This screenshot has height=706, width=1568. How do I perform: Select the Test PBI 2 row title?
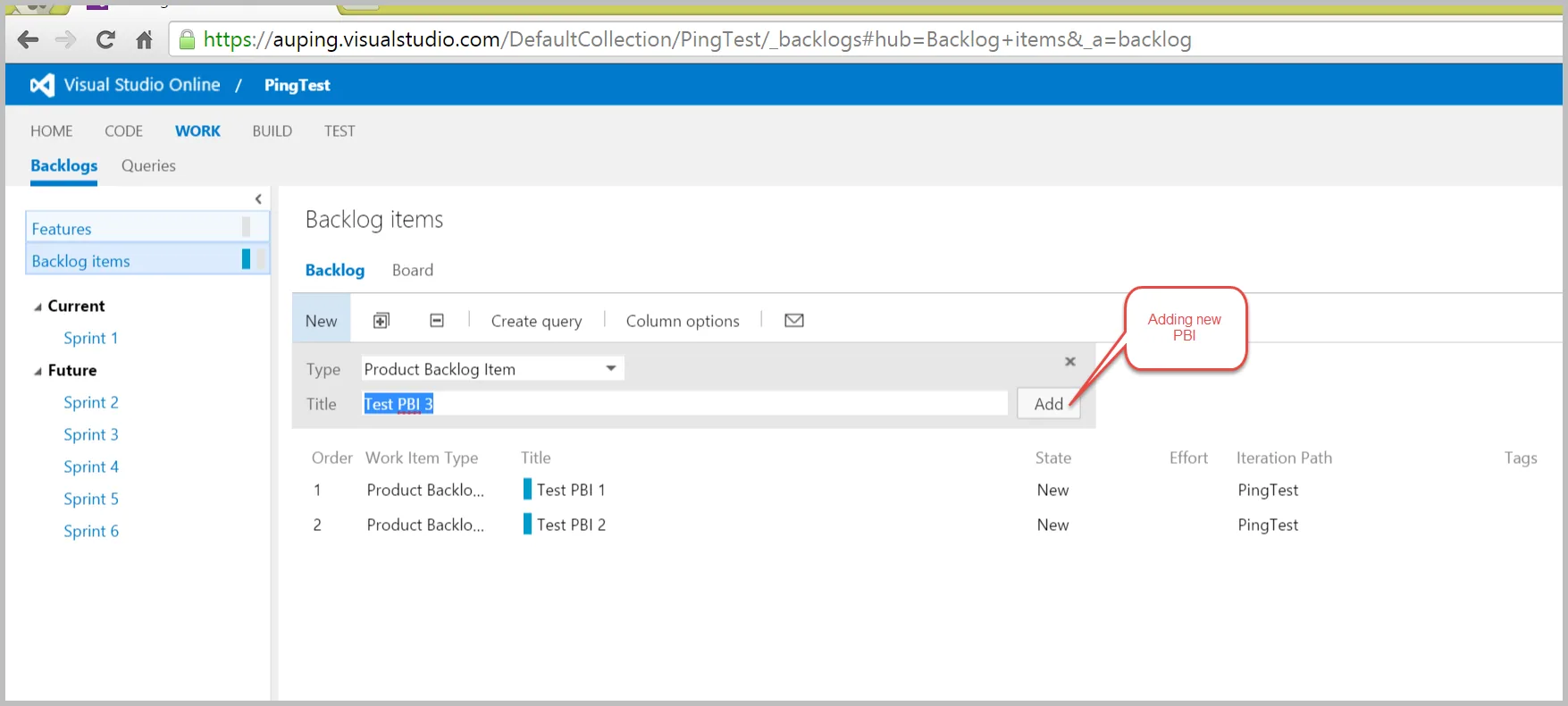(x=571, y=525)
